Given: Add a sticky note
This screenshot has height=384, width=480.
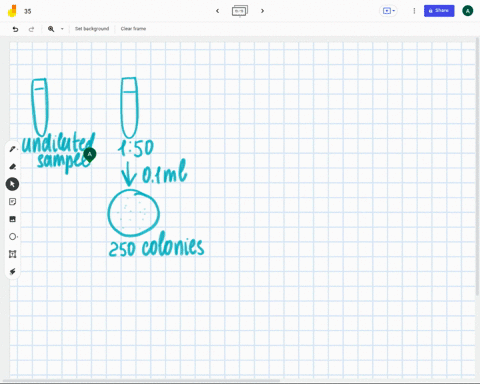Looking at the screenshot, I should pos(13,202).
